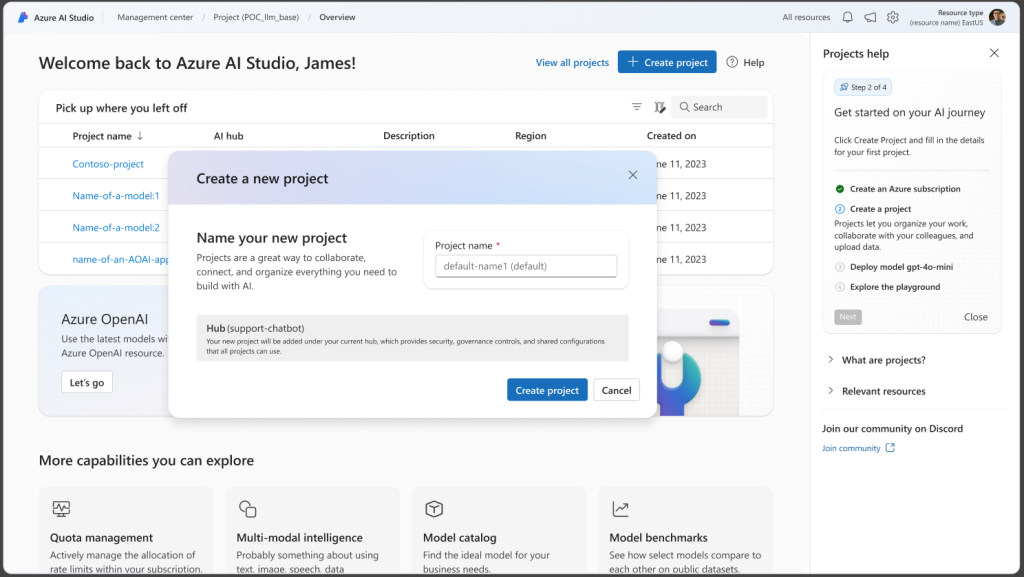Viewport: 1024px width, 577px height.
Task: Open View all projects link
Action: pyautogui.click(x=572, y=63)
